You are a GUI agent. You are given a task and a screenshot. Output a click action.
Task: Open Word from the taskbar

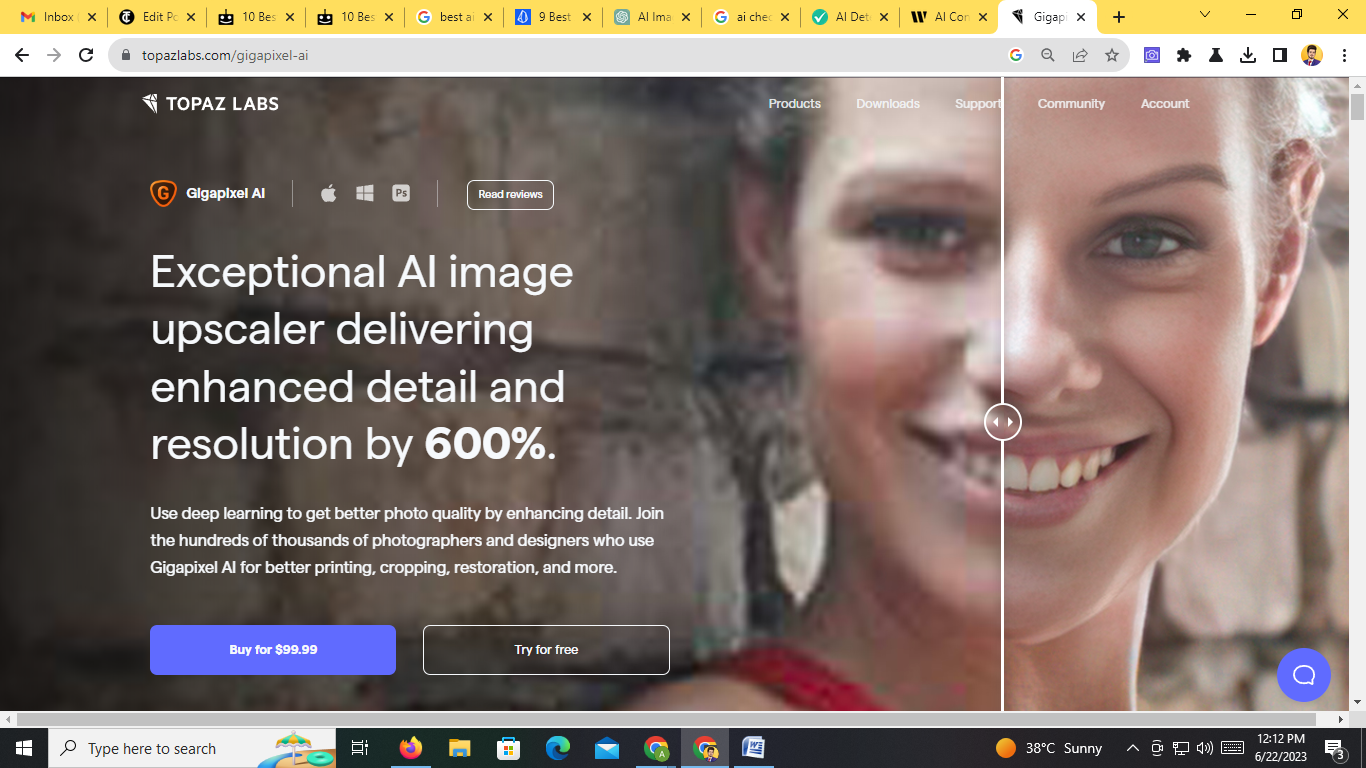pyautogui.click(x=753, y=748)
